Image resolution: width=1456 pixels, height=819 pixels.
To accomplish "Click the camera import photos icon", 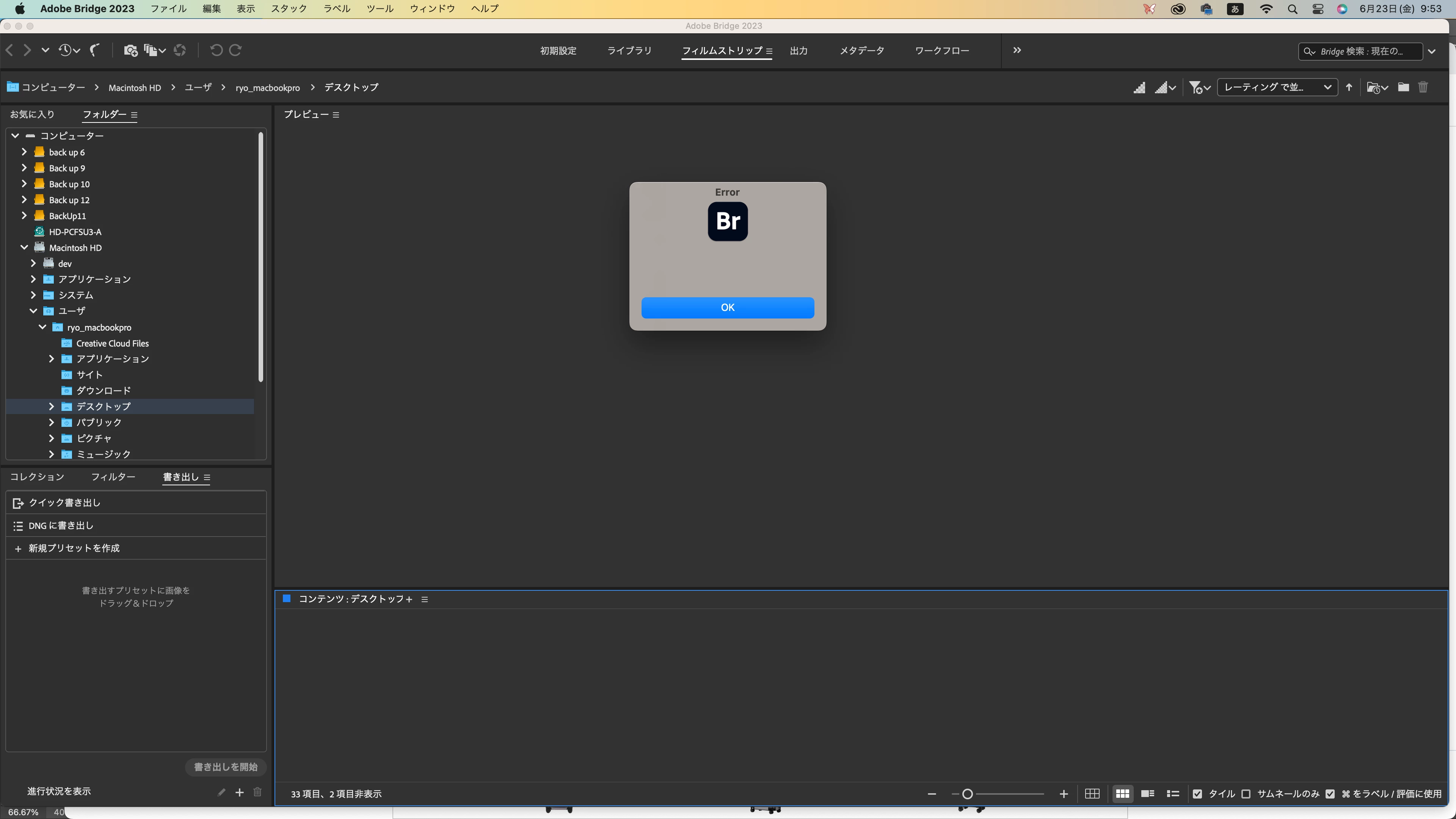I will 130,50.
